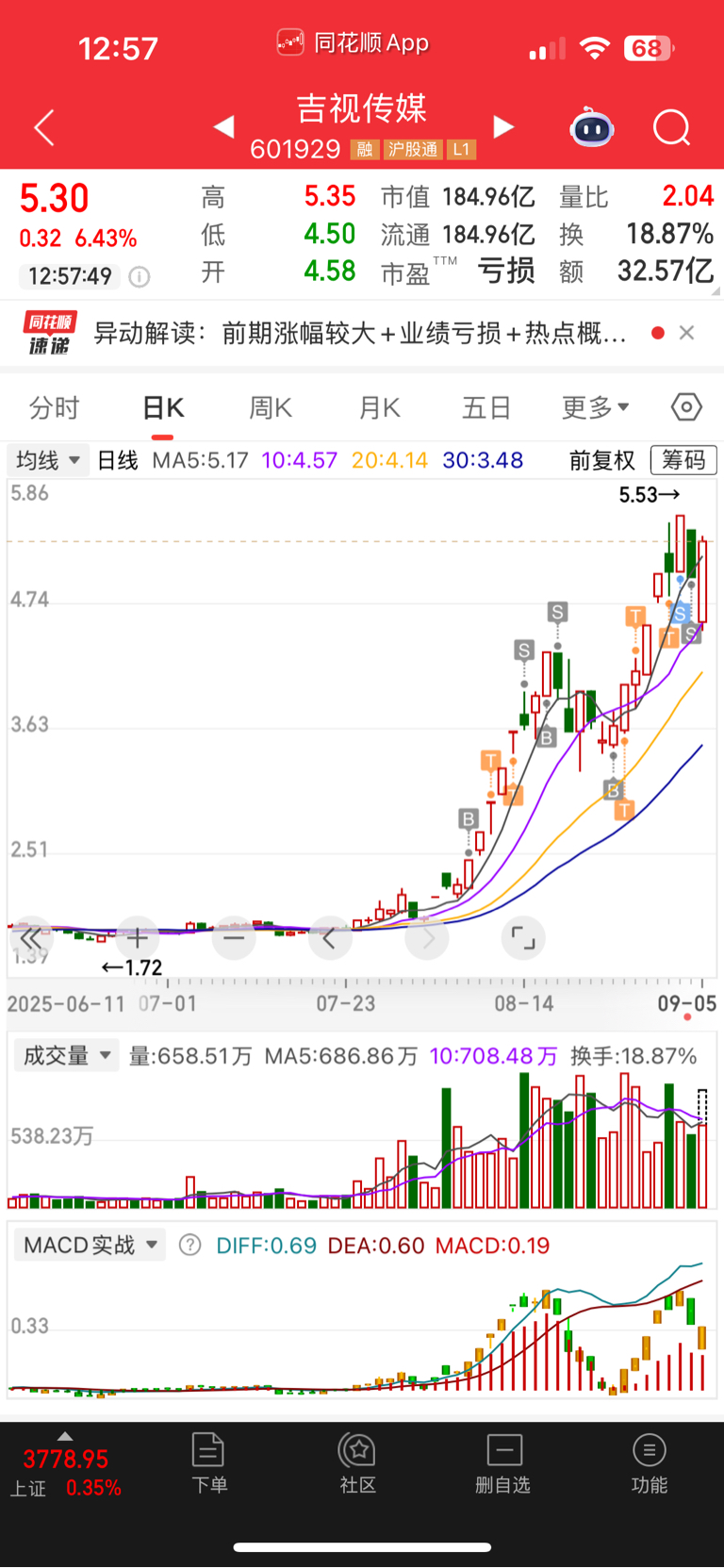Open 筹码 chip distribution button
The height and width of the screenshot is (1568, 724).
[x=683, y=460]
